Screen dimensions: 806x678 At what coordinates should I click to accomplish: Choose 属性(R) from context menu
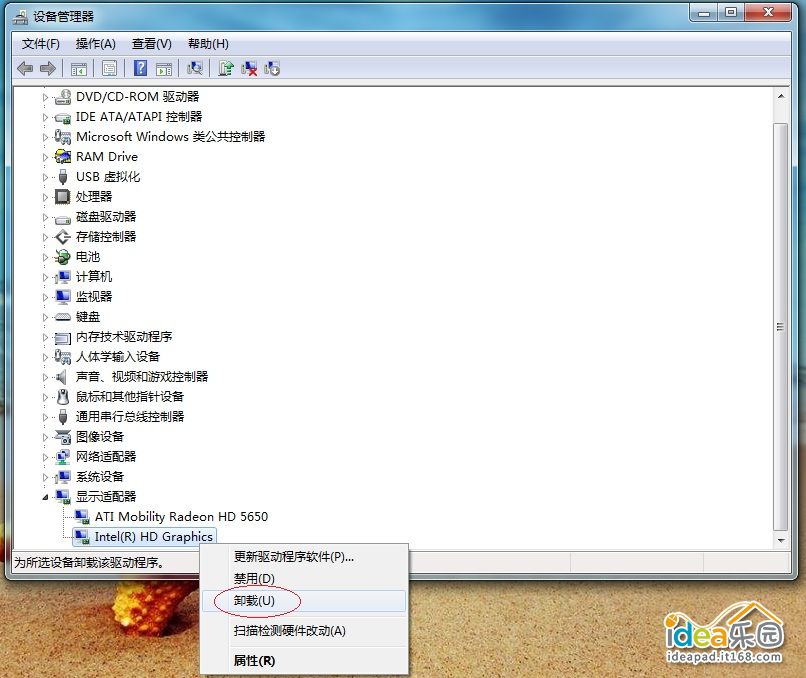click(304, 661)
